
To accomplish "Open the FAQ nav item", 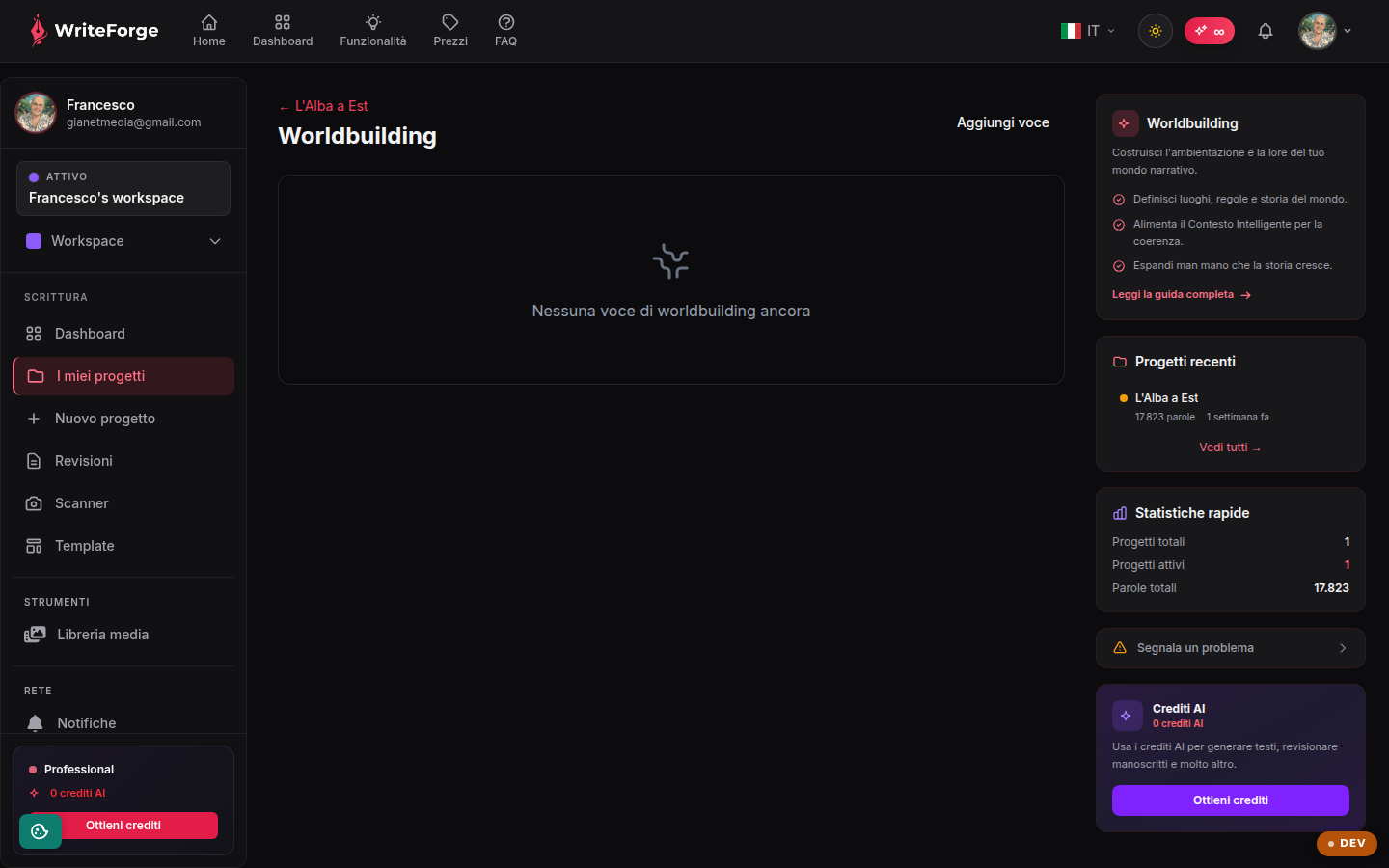I will (506, 31).
